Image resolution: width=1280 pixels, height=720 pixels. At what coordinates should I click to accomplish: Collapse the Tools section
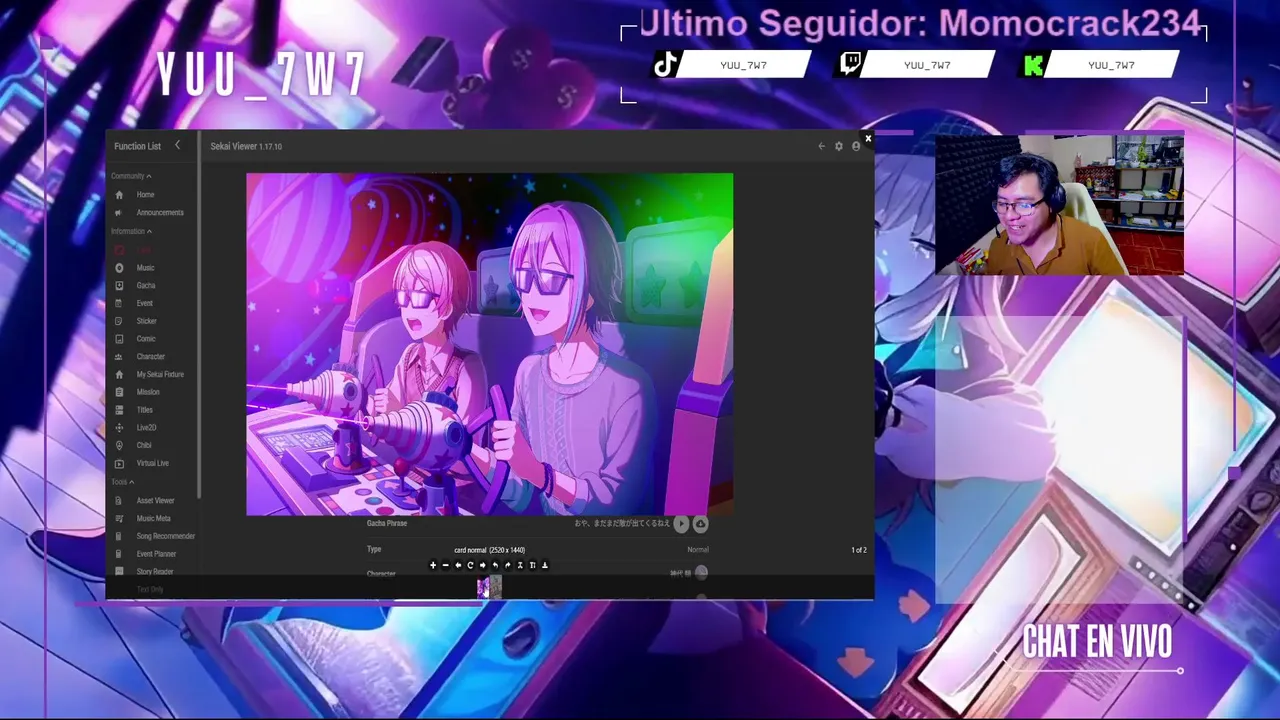pos(122,482)
